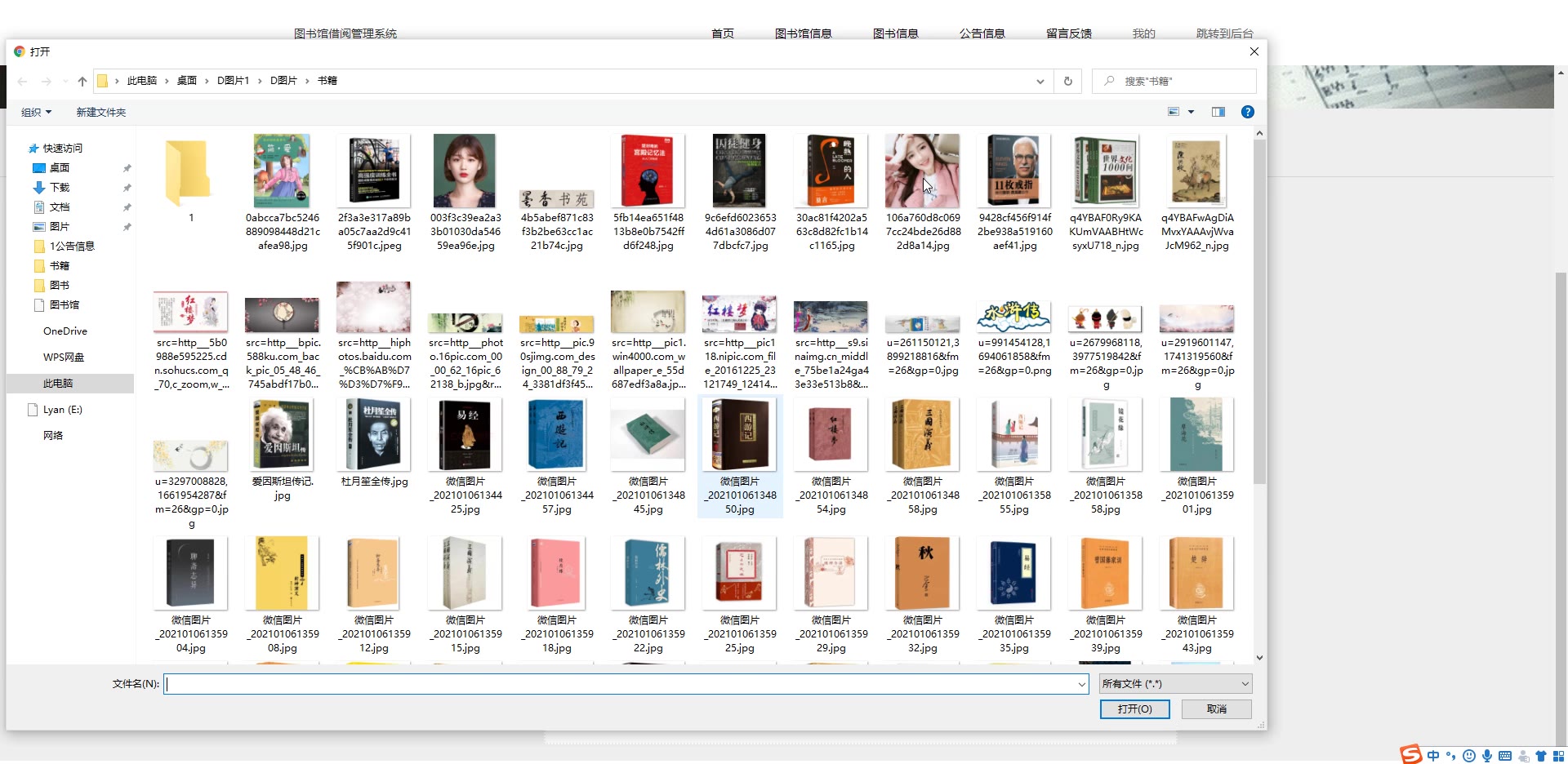Go forward with the right arrow button

pos(47,81)
